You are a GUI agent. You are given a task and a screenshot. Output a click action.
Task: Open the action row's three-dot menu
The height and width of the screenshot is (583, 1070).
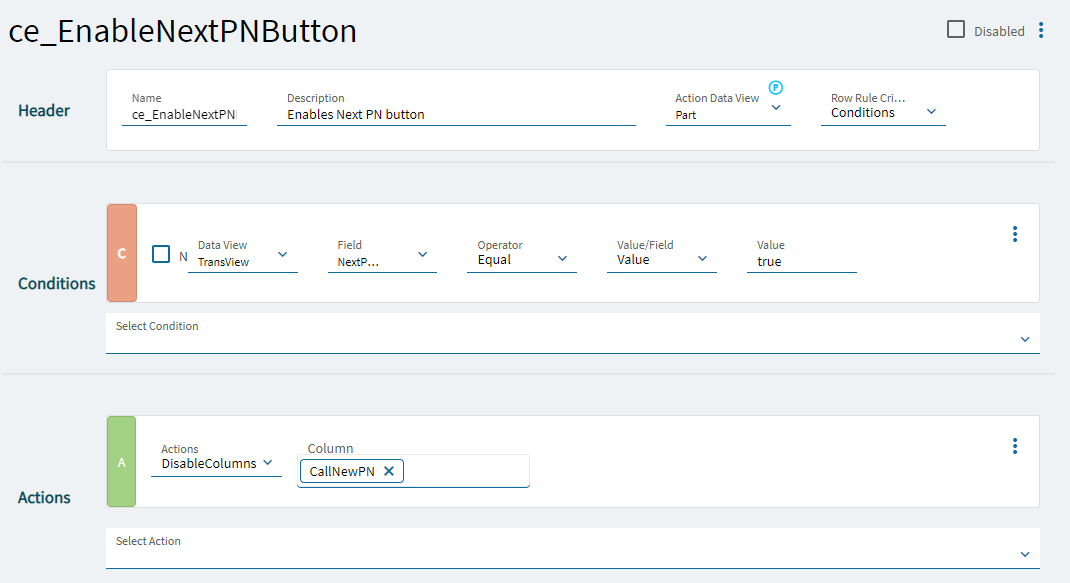[1015, 446]
